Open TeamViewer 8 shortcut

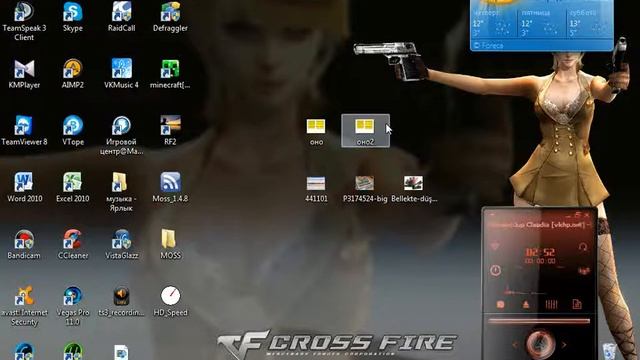pyautogui.click(x=24, y=131)
